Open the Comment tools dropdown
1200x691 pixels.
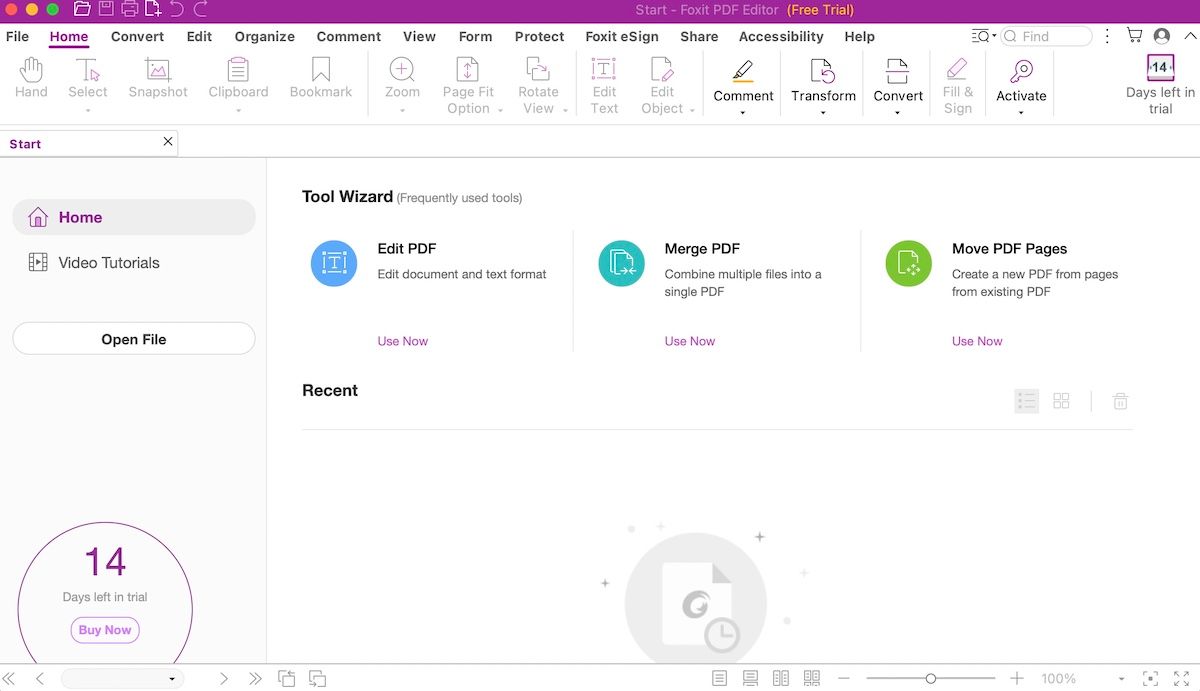(743, 113)
